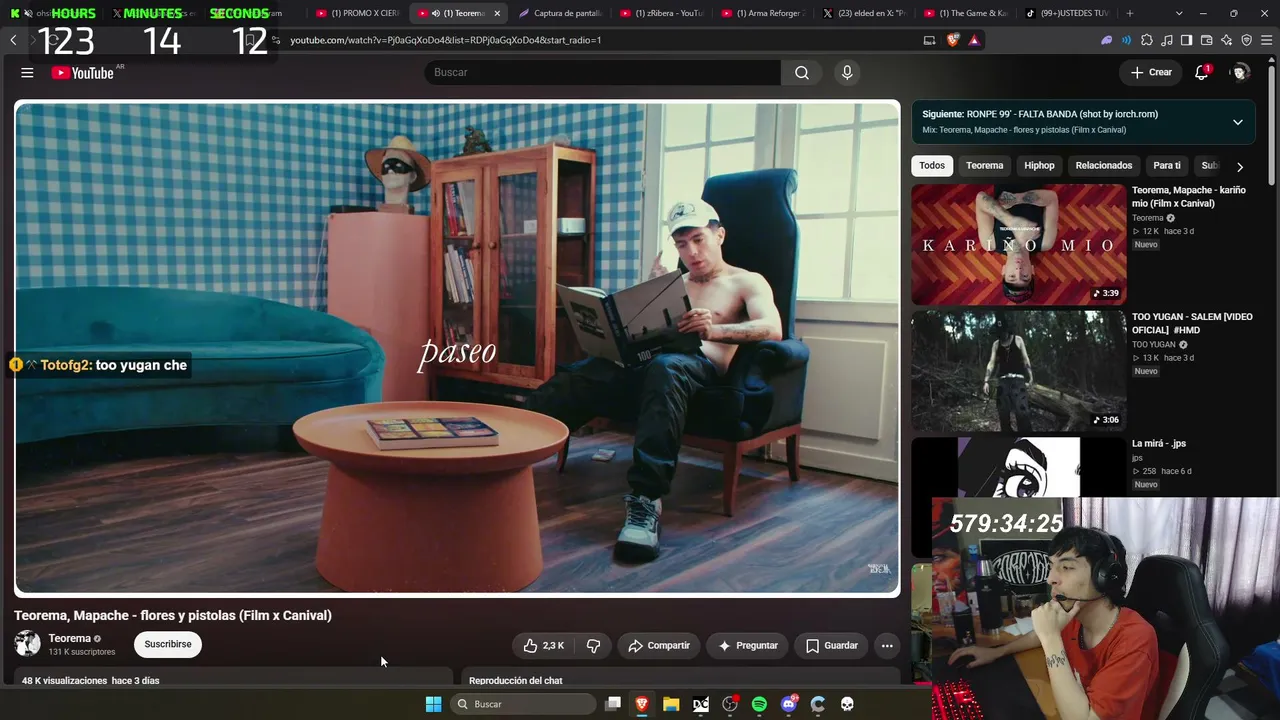This screenshot has height=720, width=1280.
Task: Click the Windows taskbar Buscar search box
Action: (x=521, y=704)
